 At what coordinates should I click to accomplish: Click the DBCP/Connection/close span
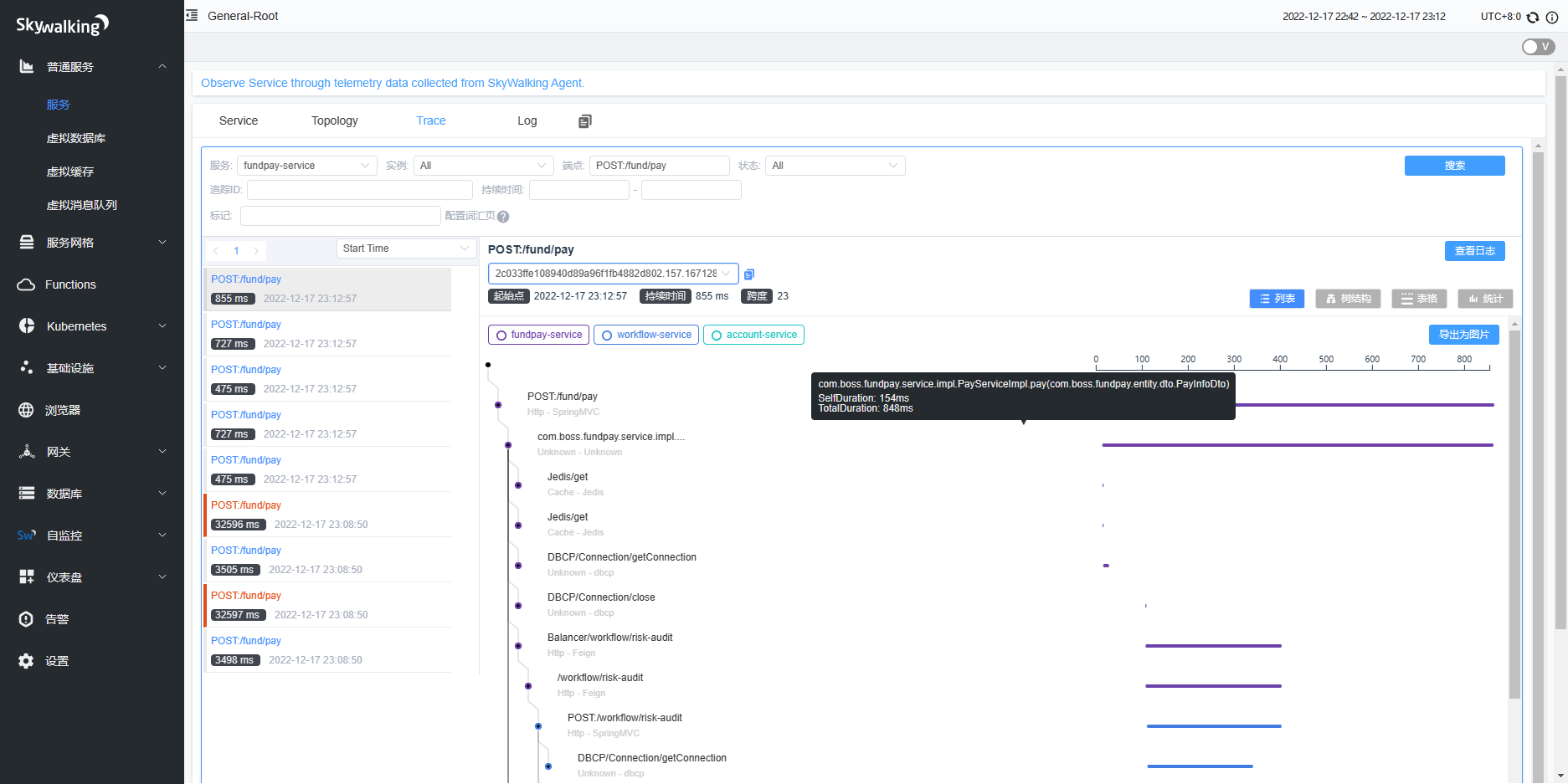601,597
